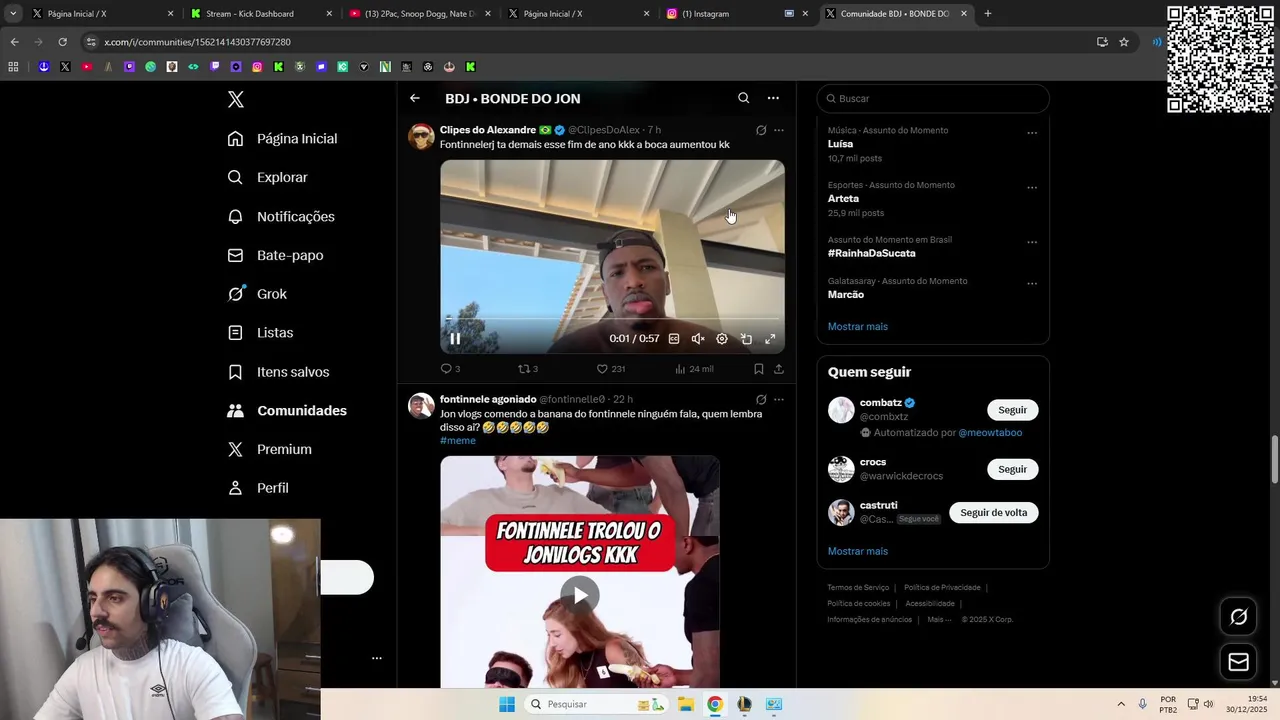The width and height of the screenshot is (1280, 720).
Task: Open Grok action on Clipes do Alexandre post
Action: pyautogui.click(x=761, y=130)
